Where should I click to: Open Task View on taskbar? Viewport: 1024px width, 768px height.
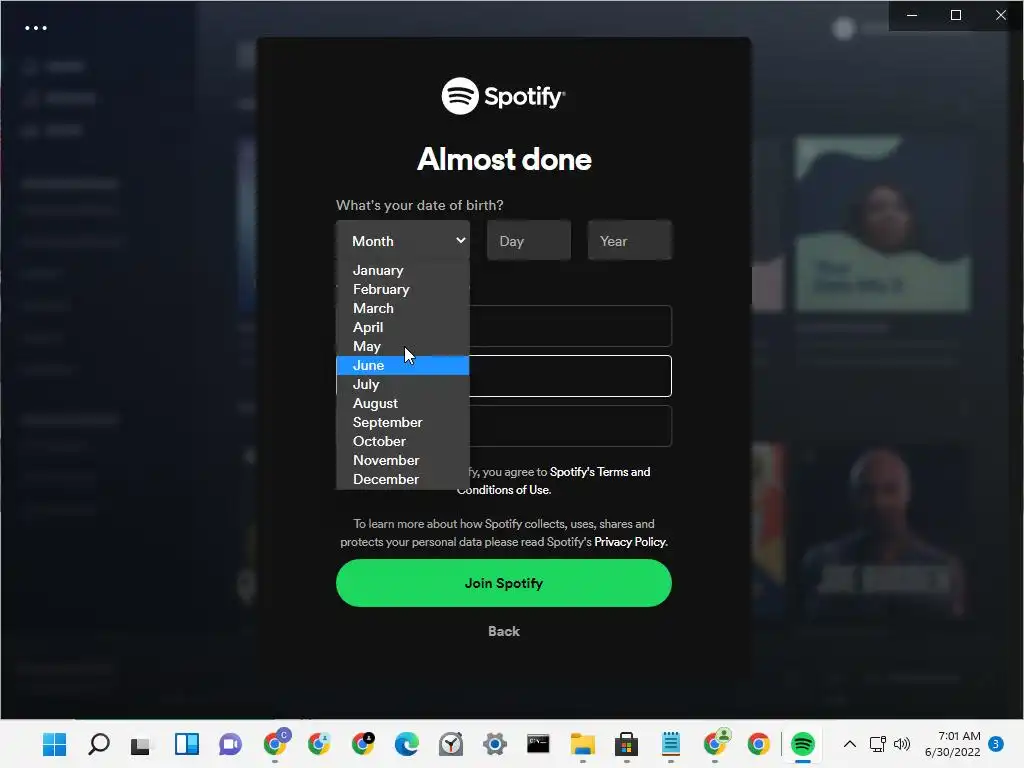pos(140,744)
